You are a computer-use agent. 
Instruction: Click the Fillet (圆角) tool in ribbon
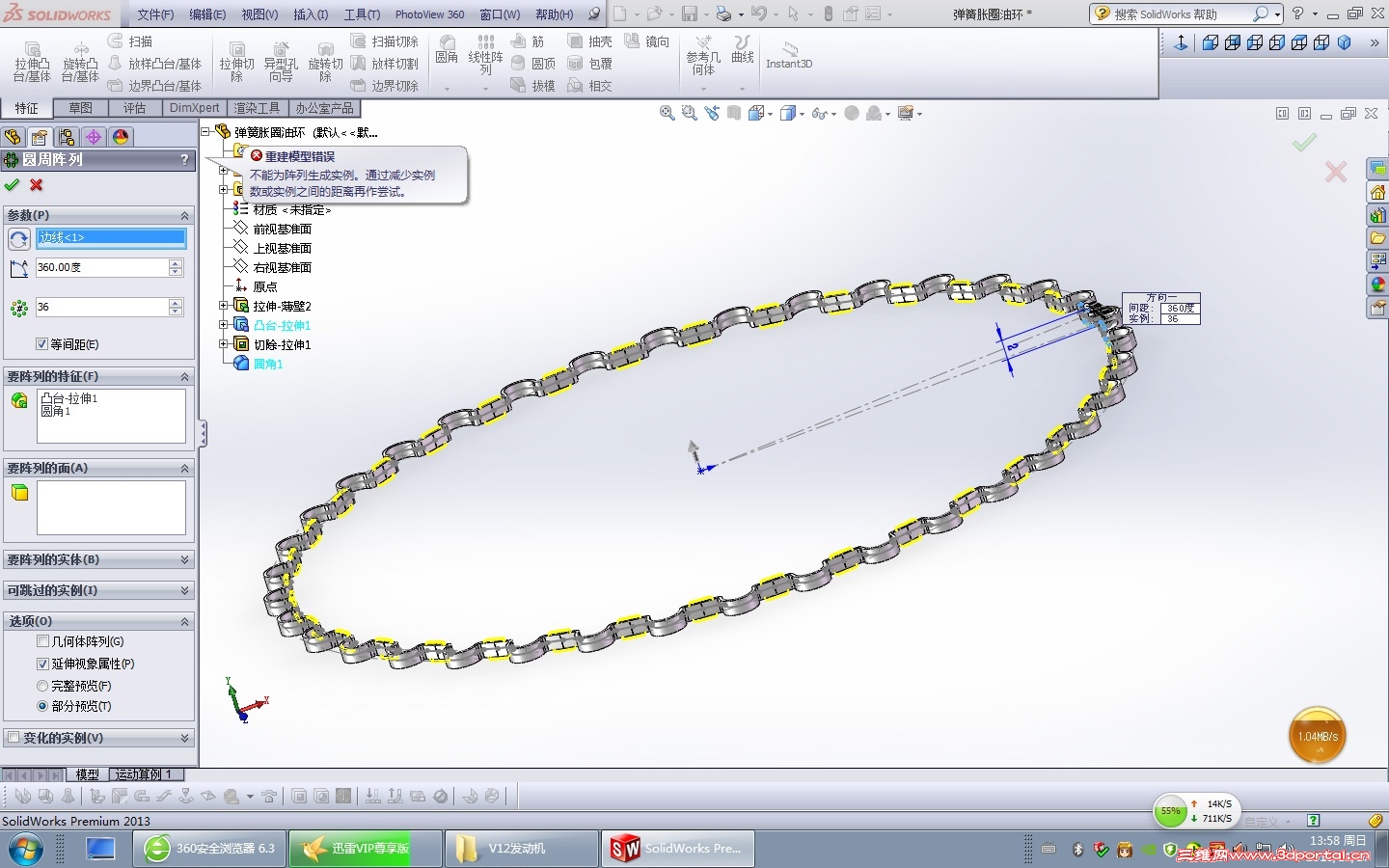(447, 50)
